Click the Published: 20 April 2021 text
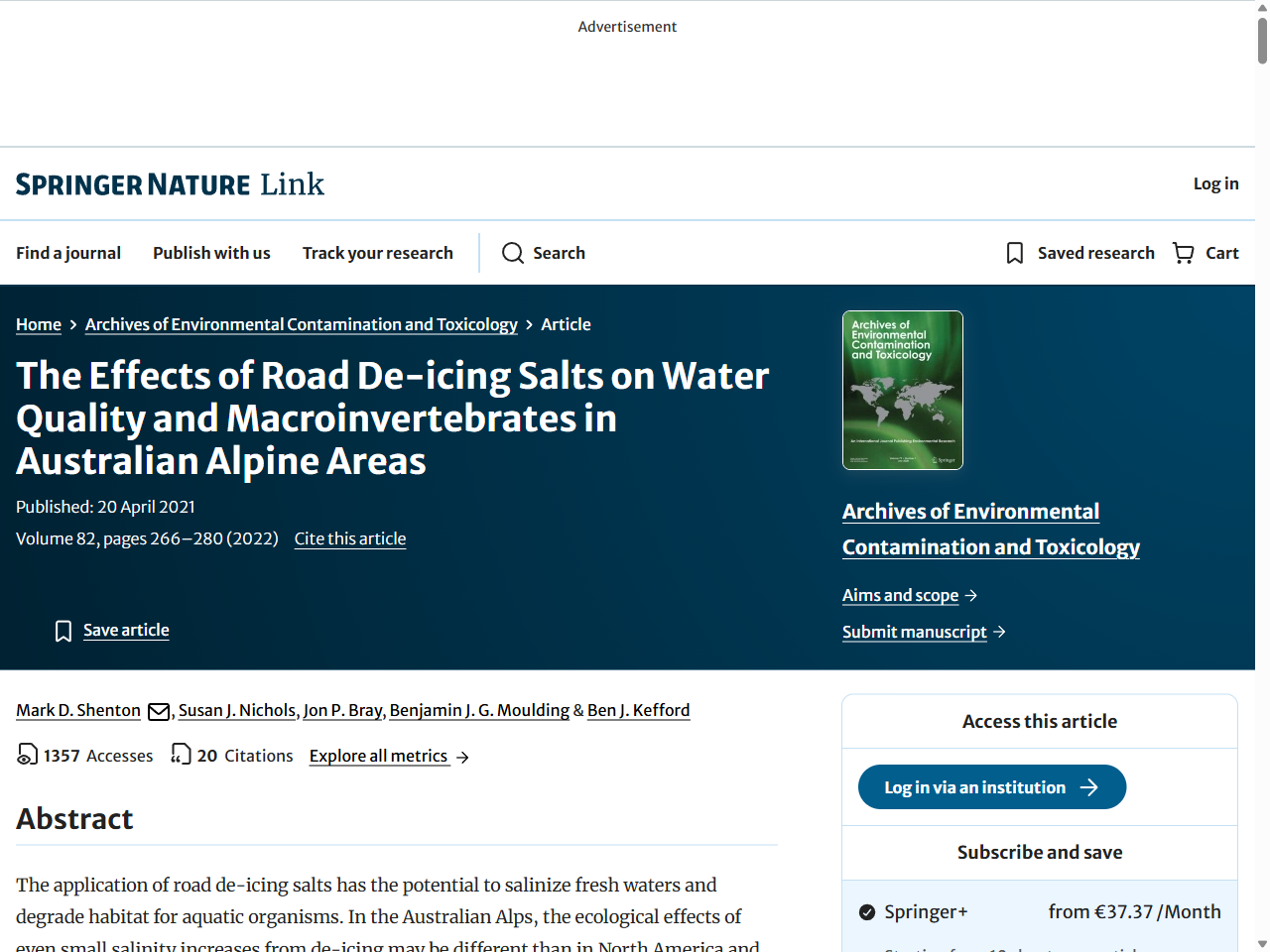Image resolution: width=1270 pixels, height=952 pixels. coord(105,507)
